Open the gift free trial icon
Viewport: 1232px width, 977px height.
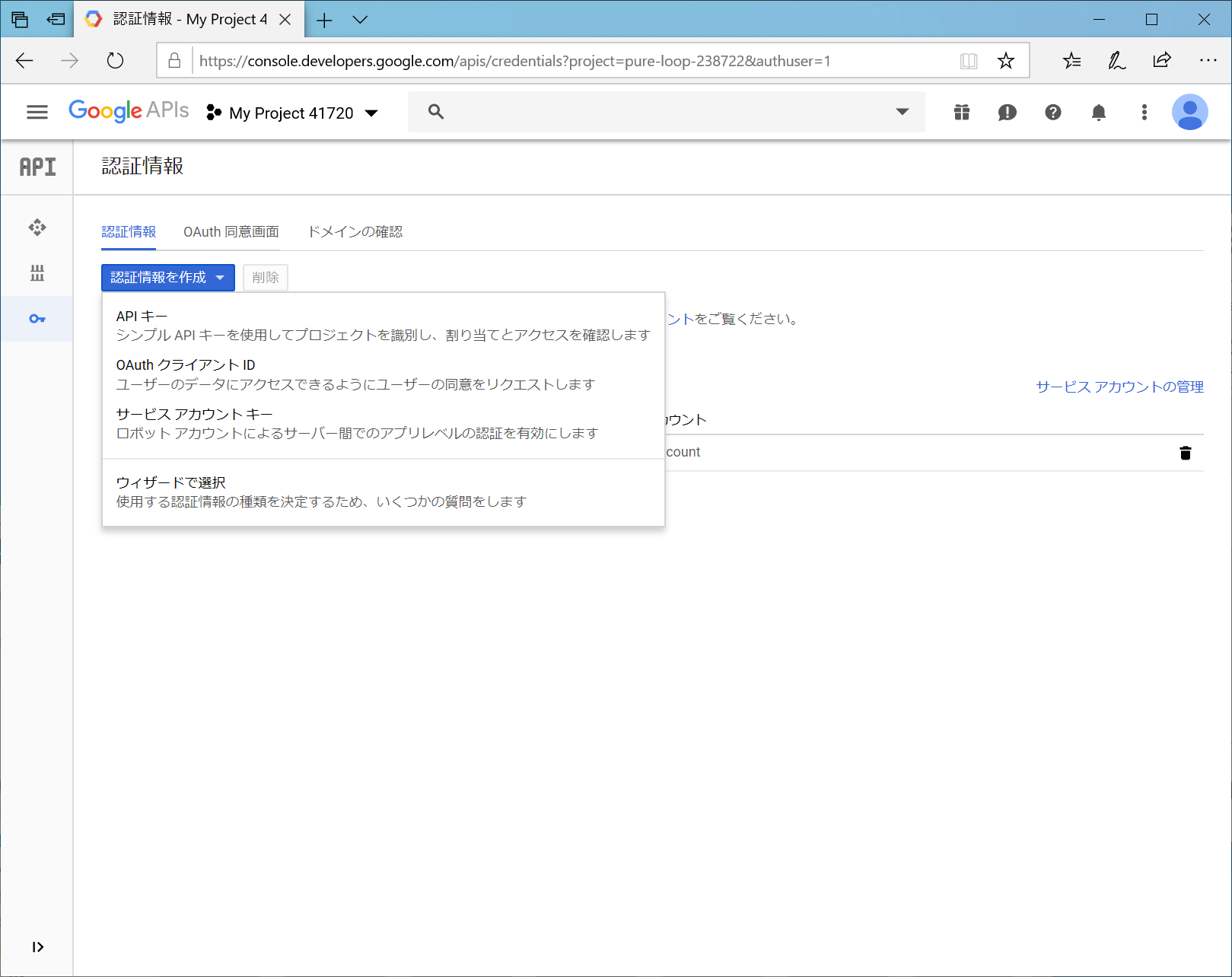[x=962, y=113]
